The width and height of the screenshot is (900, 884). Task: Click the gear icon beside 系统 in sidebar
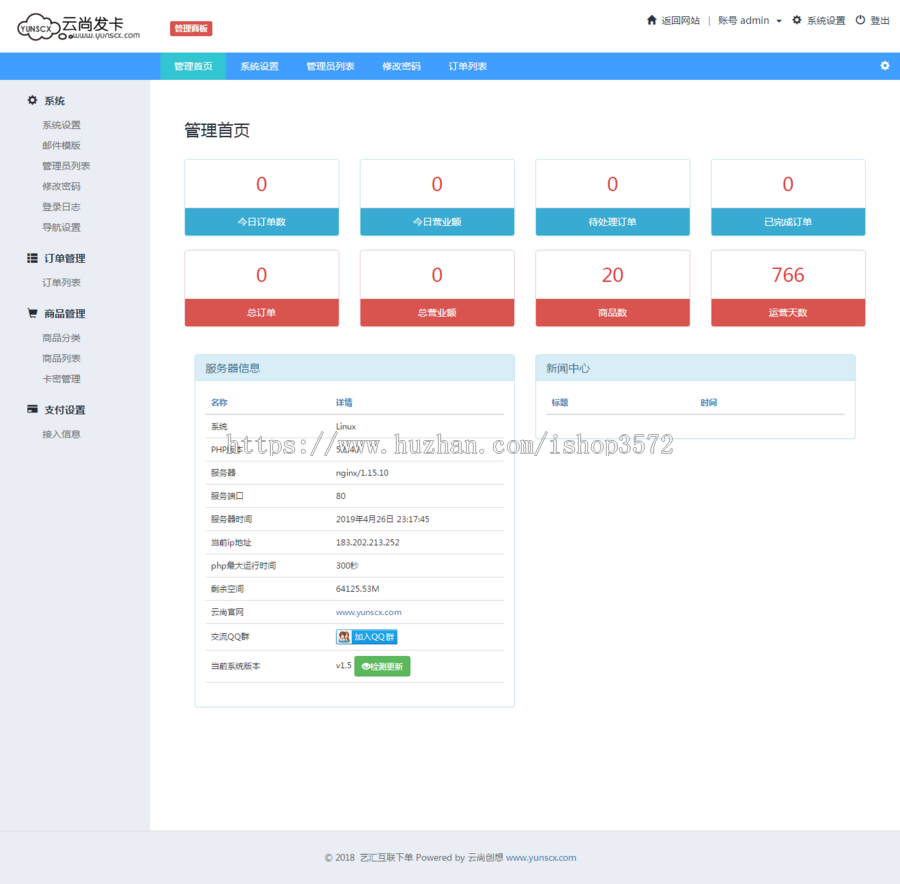pos(32,100)
